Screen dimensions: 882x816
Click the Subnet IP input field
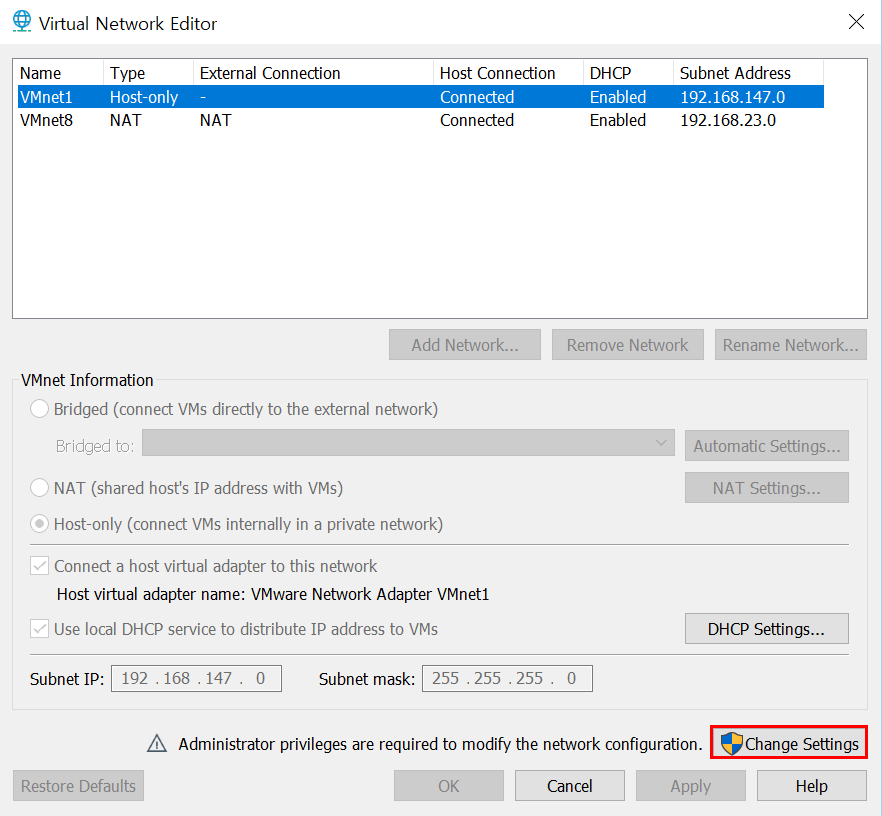click(x=196, y=678)
